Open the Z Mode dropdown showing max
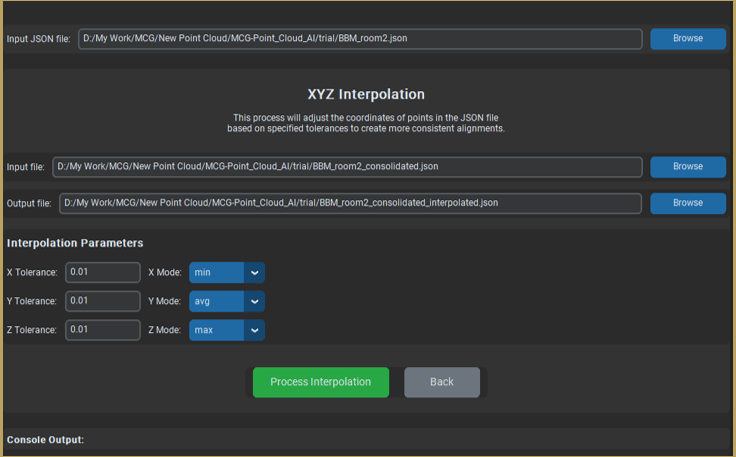Viewport: 736px width, 457px height. click(227, 330)
